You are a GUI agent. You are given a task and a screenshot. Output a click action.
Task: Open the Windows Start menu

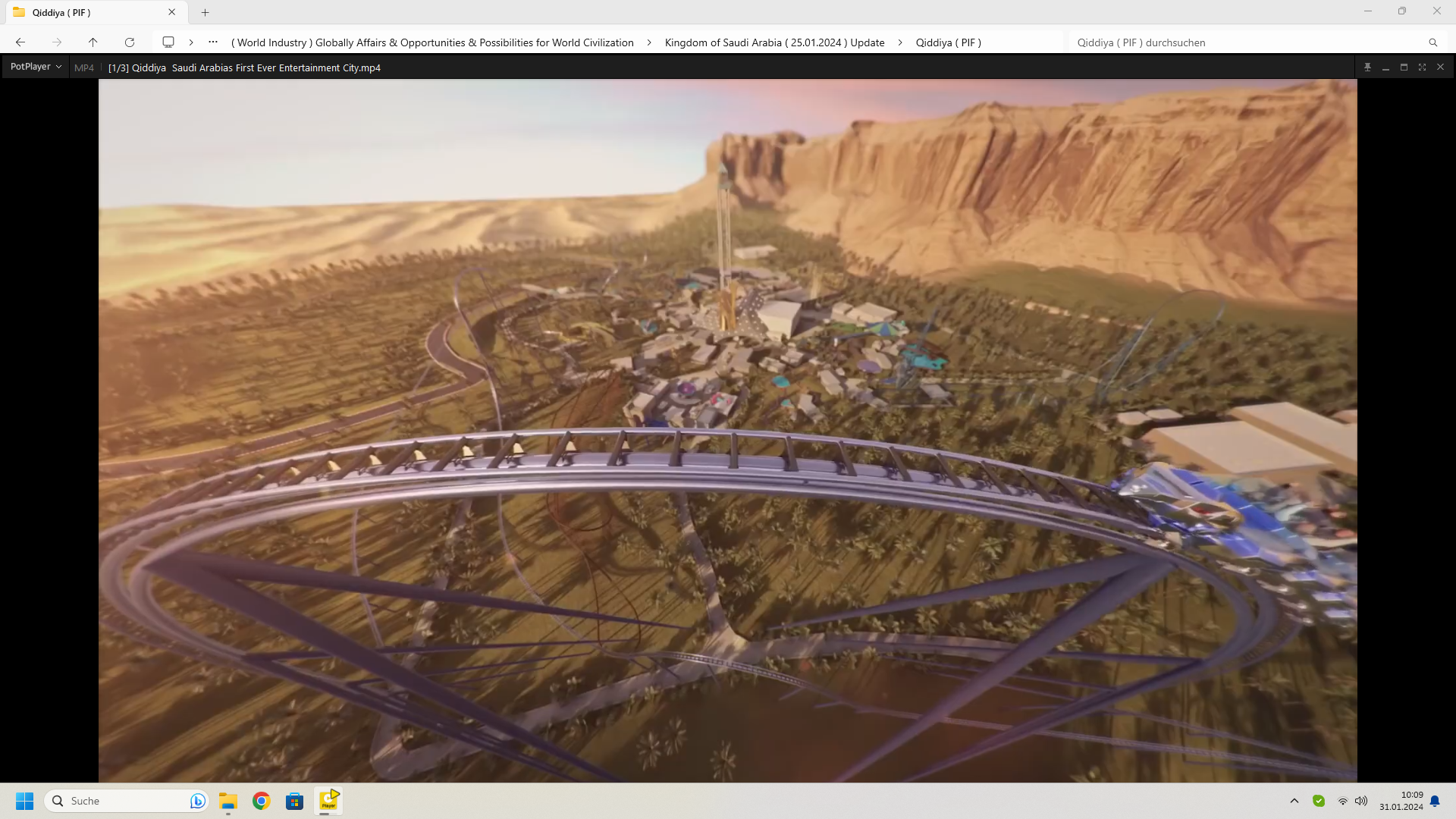24,801
